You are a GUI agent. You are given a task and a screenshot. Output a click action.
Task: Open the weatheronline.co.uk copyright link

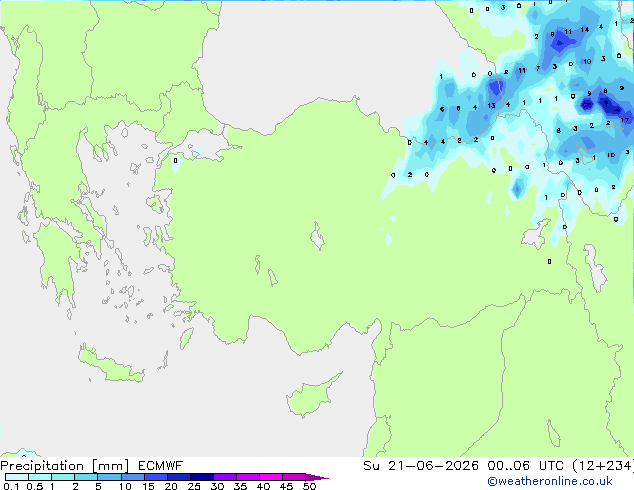point(550,481)
